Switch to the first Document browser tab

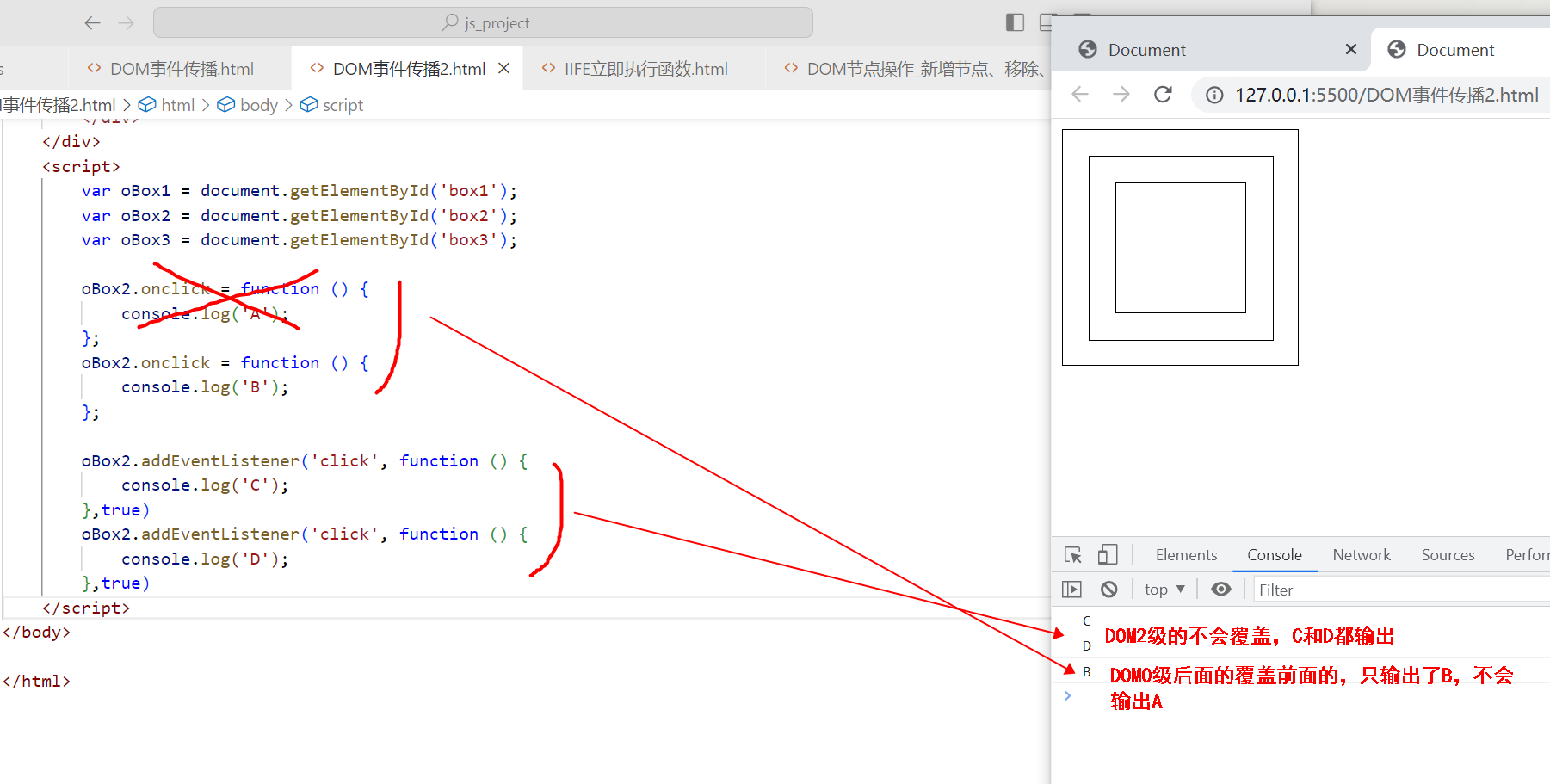[1210, 49]
